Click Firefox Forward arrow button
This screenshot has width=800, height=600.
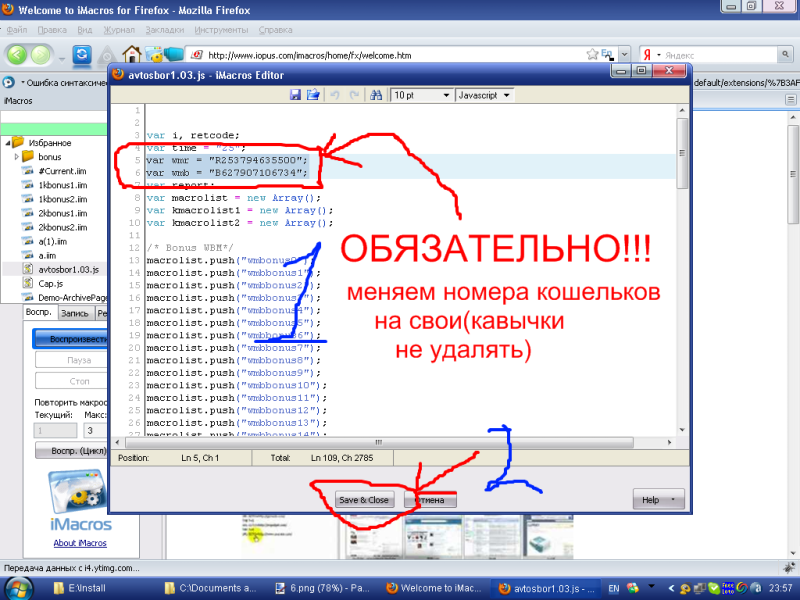(x=41, y=55)
